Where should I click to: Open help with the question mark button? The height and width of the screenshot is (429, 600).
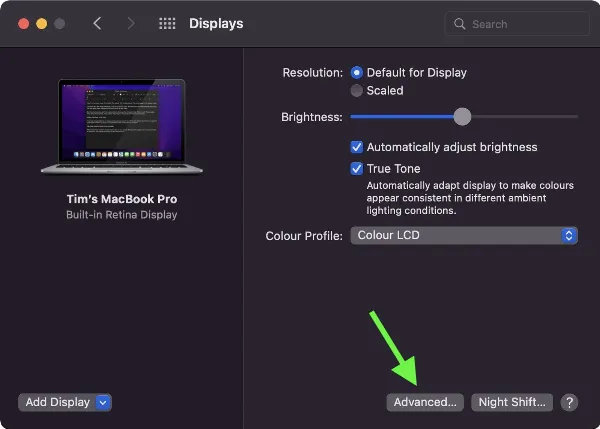tap(569, 402)
